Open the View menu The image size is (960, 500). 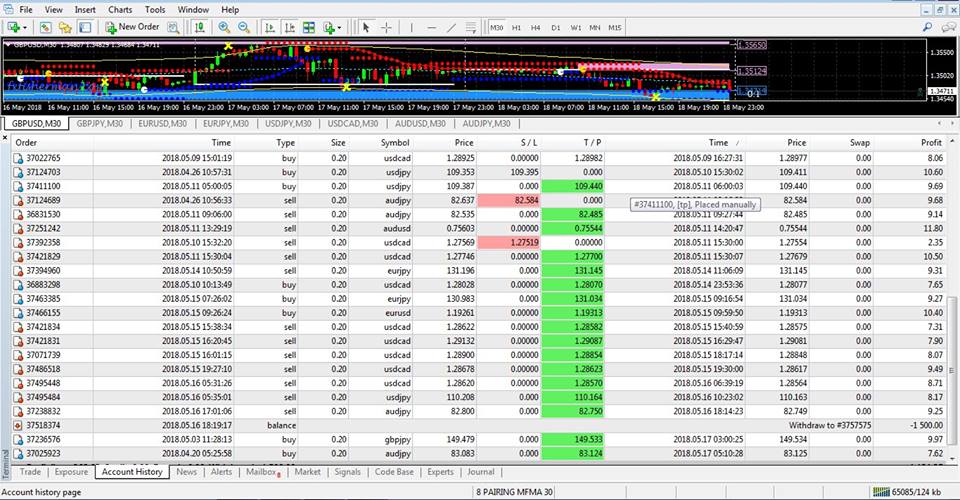tap(53, 10)
